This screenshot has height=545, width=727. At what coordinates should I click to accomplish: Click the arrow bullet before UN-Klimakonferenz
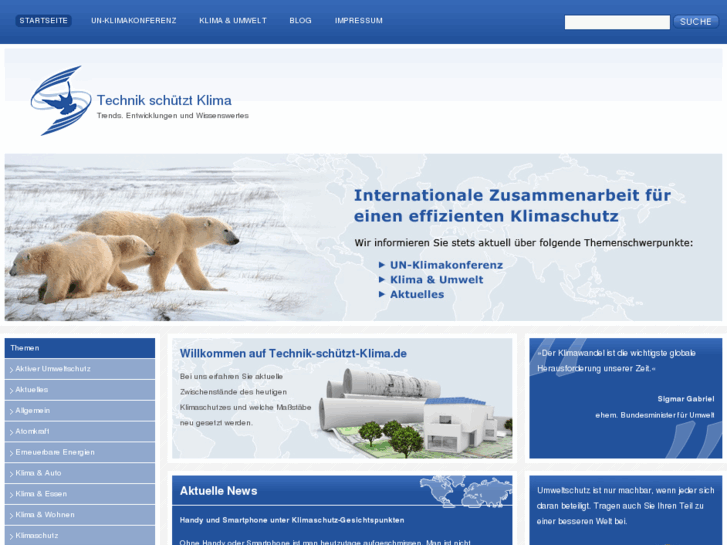pyautogui.click(x=382, y=265)
